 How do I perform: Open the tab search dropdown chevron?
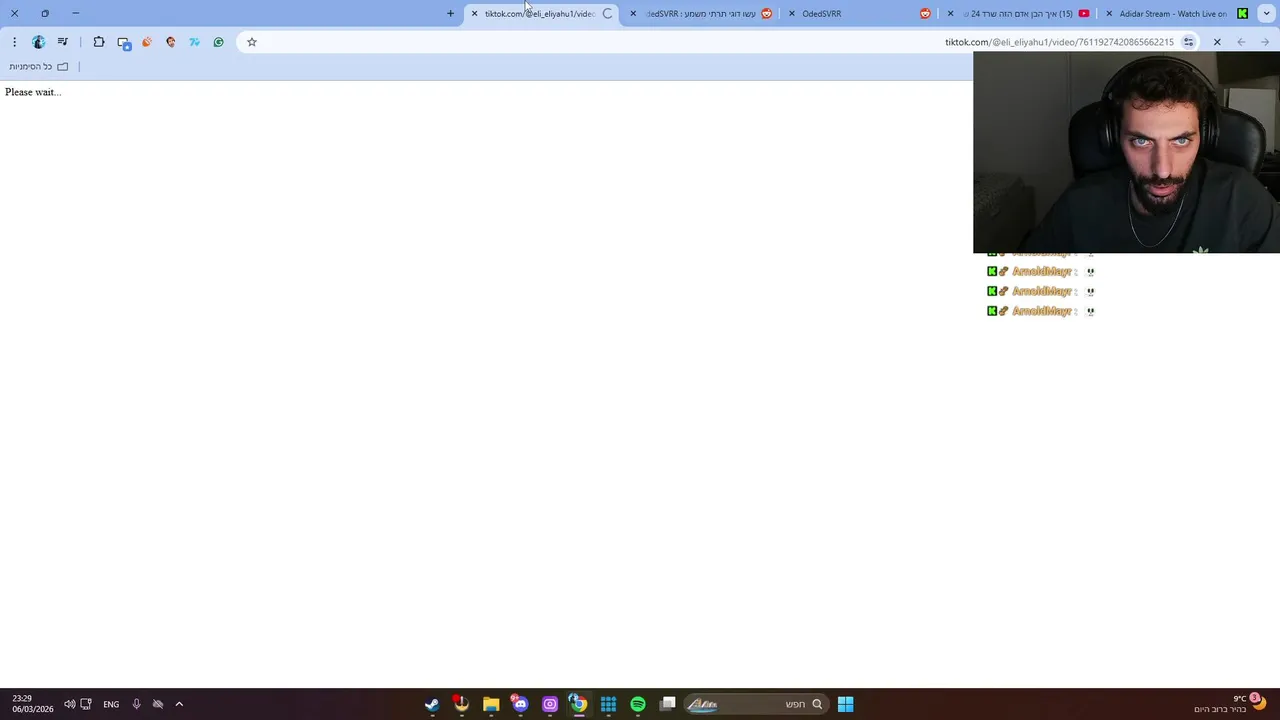[x=1266, y=13]
